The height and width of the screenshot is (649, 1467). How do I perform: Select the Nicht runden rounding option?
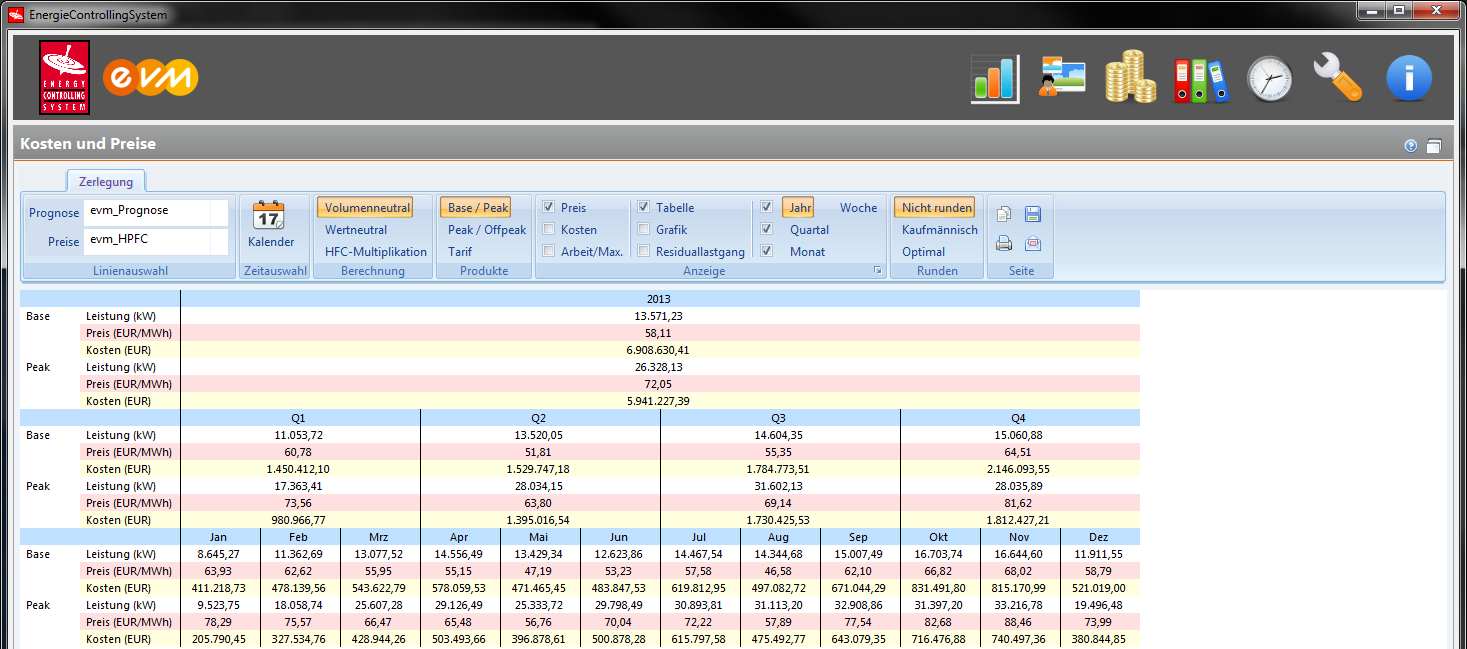(x=934, y=208)
